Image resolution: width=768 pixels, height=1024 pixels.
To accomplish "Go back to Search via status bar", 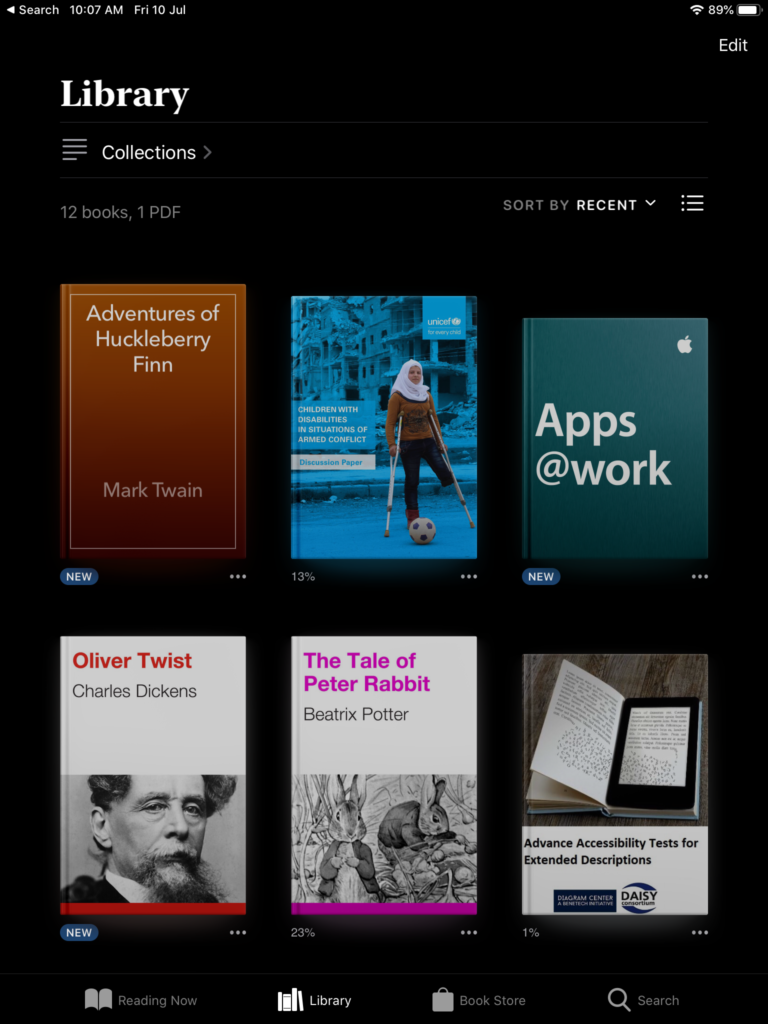I will click(x=33, y=10).
